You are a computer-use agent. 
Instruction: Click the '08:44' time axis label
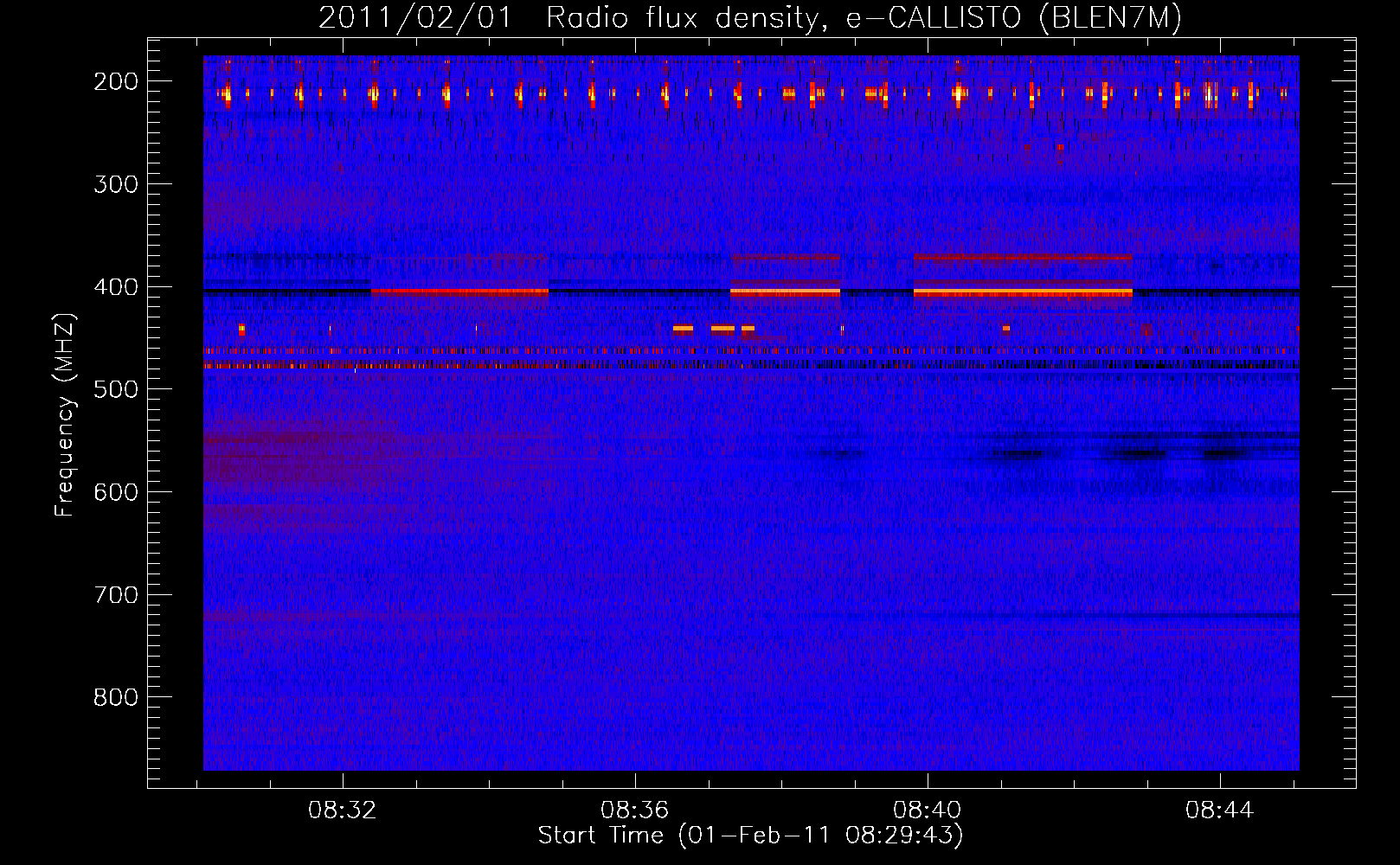coord(1220,811)
